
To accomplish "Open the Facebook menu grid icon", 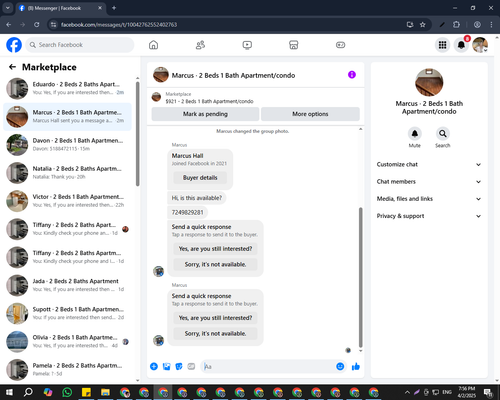I will (442, 45).
